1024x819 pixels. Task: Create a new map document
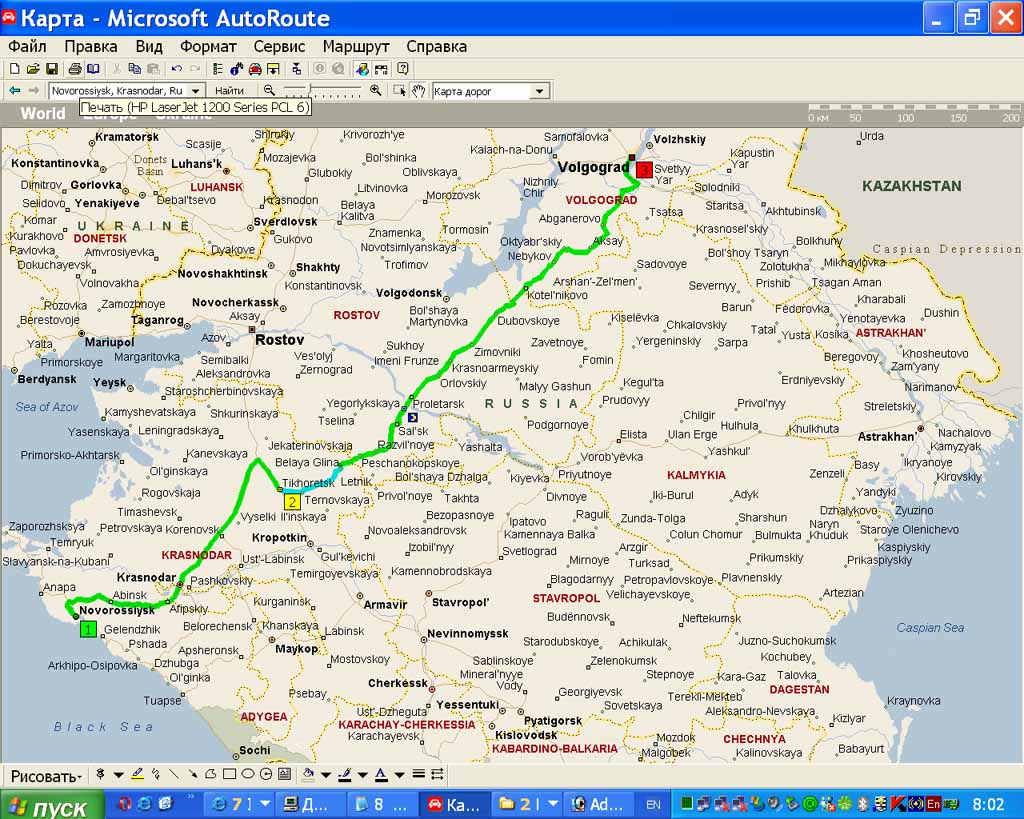(14, 69)
